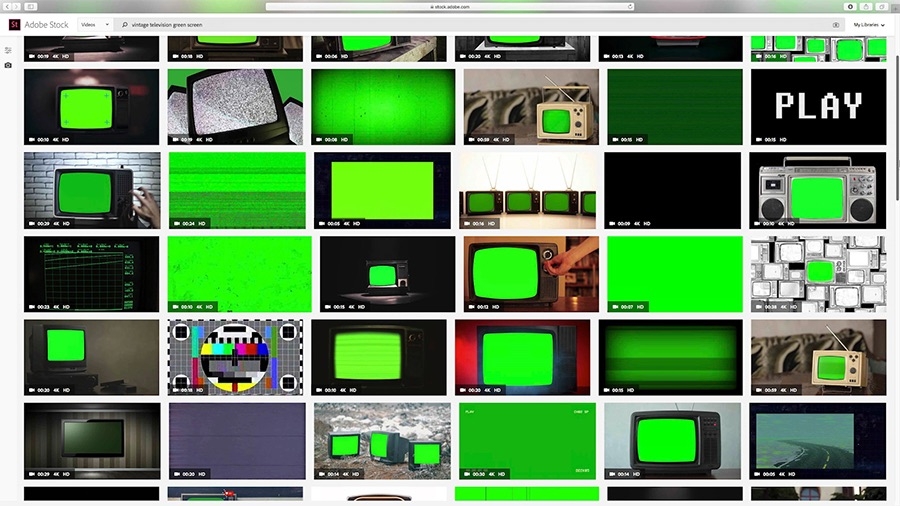Open the TV with crosshair green screen thumbnail
Viewport: 900px width, 506px height.
coord(92,107)
